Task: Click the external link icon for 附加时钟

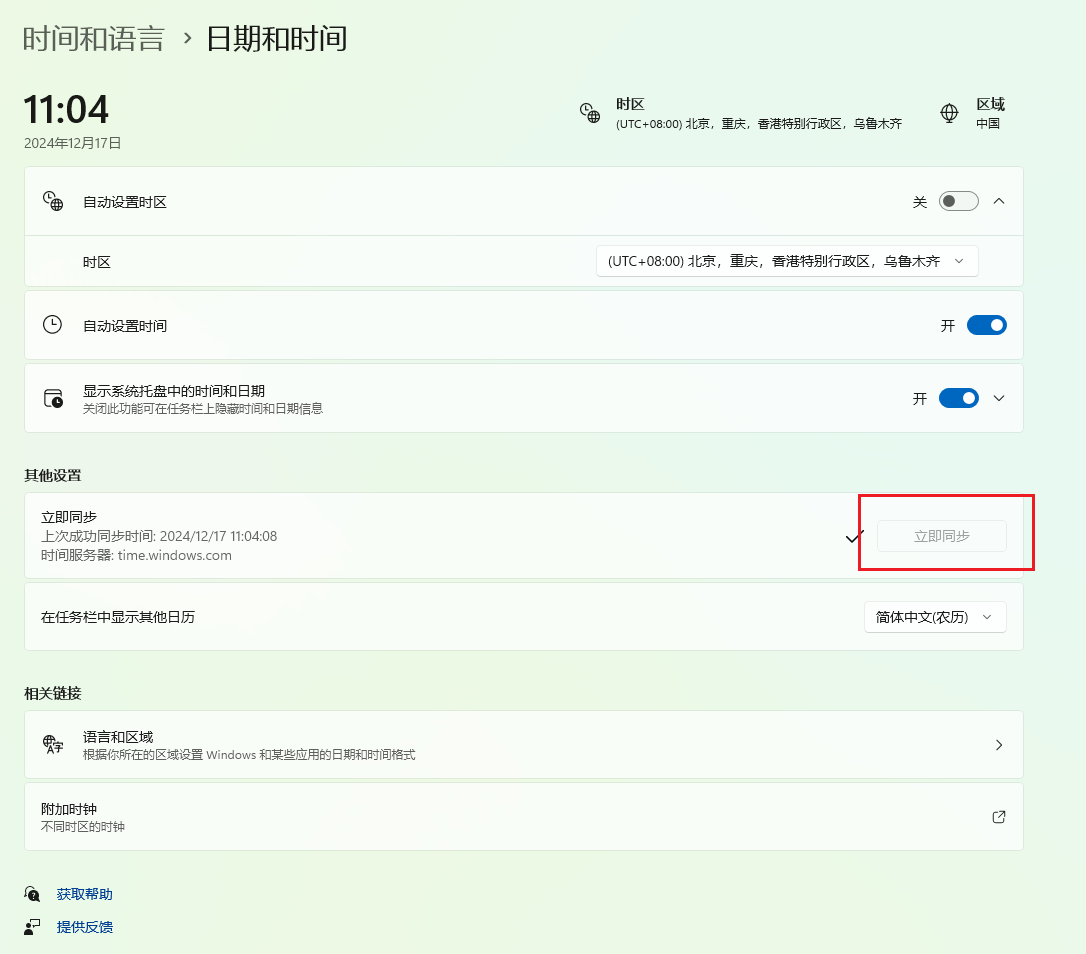Action: tap(998, 817)
